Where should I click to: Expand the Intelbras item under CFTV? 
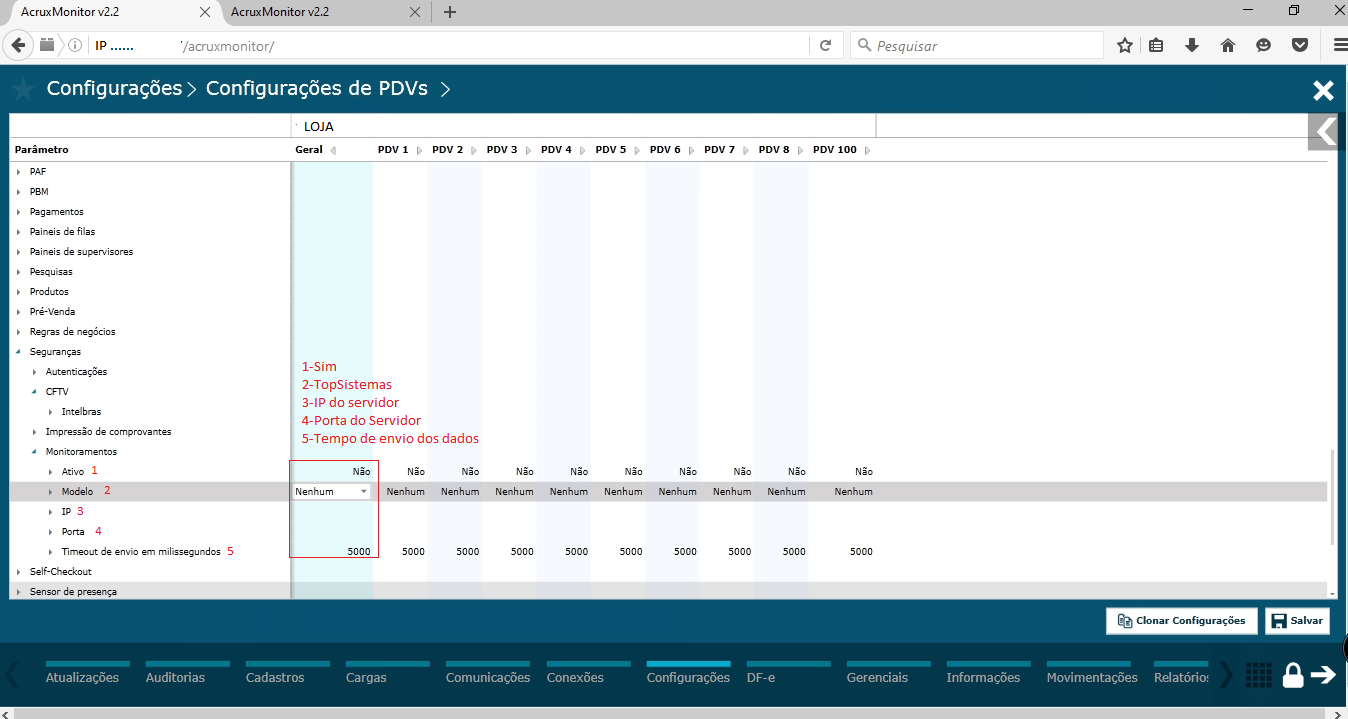point(51,412)
